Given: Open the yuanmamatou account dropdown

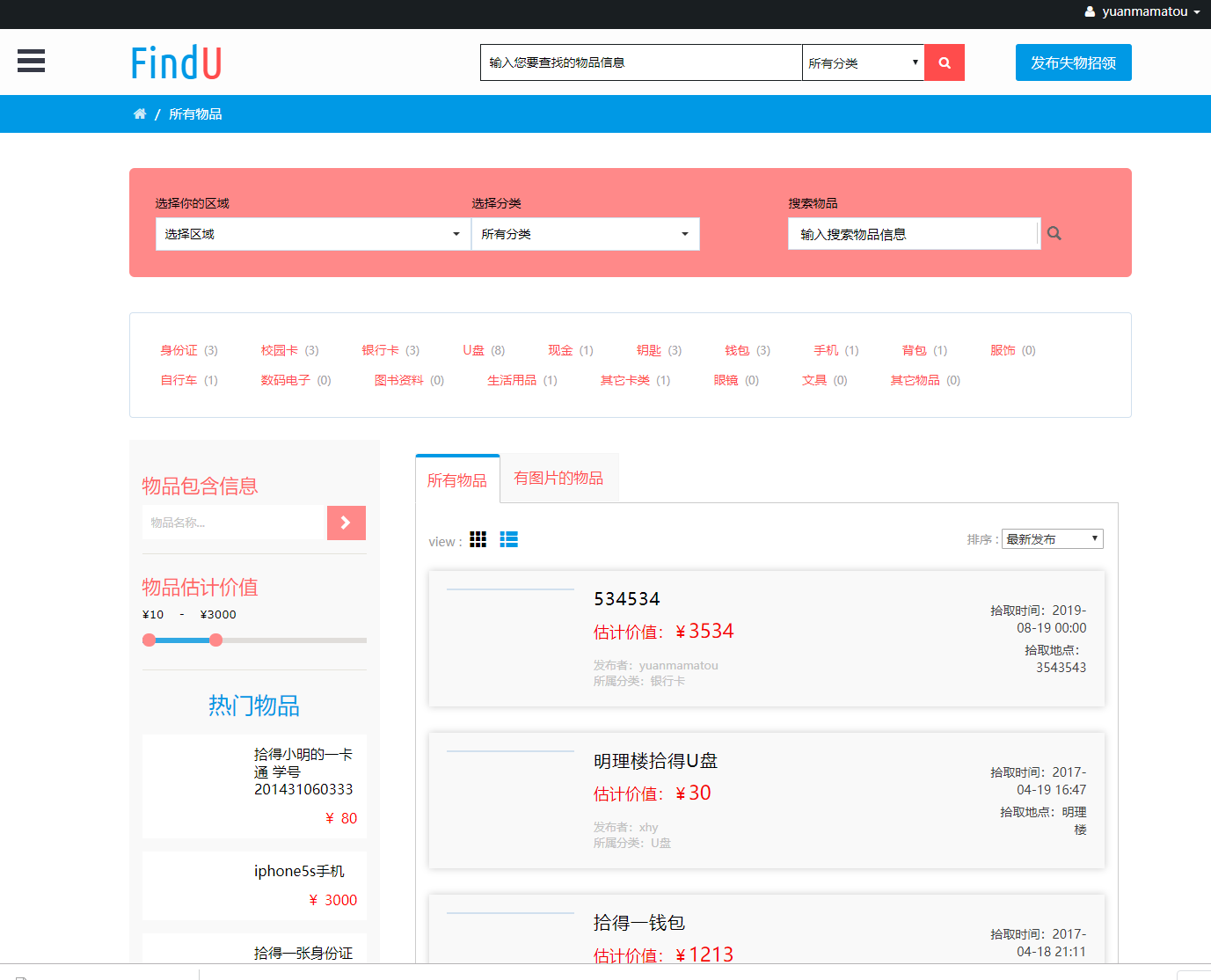Looking at the screenshot, I should (x=1143, y=12).
